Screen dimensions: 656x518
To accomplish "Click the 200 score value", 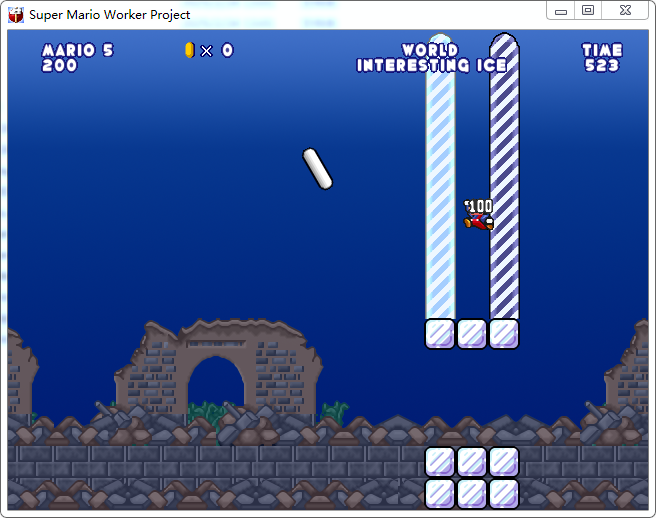I will [59, 65].
